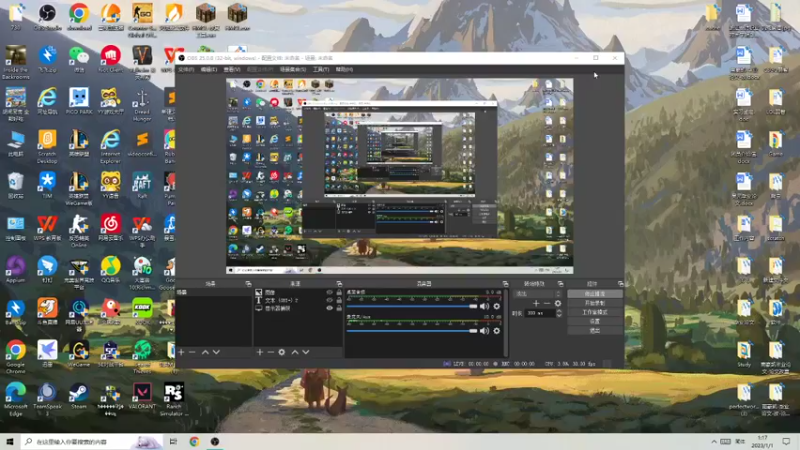Open the 文件(F) menu in OBS

click(x=186, y=69)
